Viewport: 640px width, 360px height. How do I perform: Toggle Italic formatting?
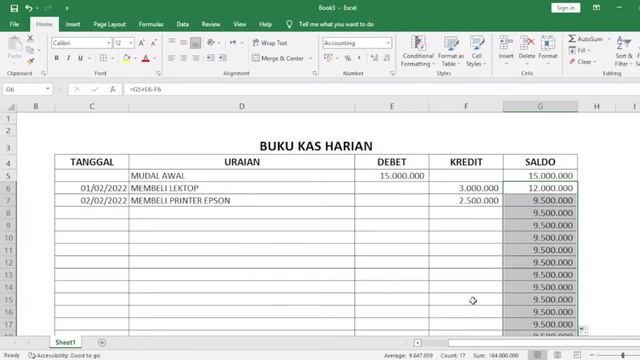[69, 58]
